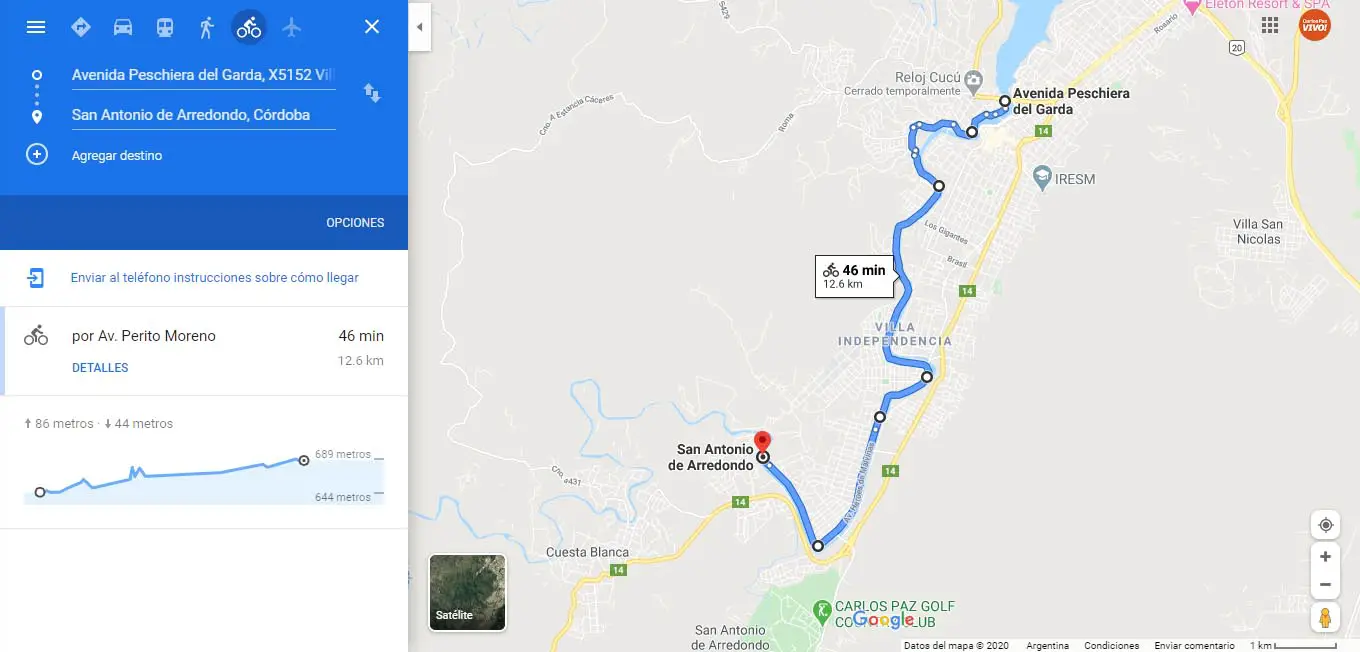Image resolution: width=1360 pixels, height=652 pixels.
Task: Expand DETALLES of the Perito Moreno route
Action: pos(100,368)
